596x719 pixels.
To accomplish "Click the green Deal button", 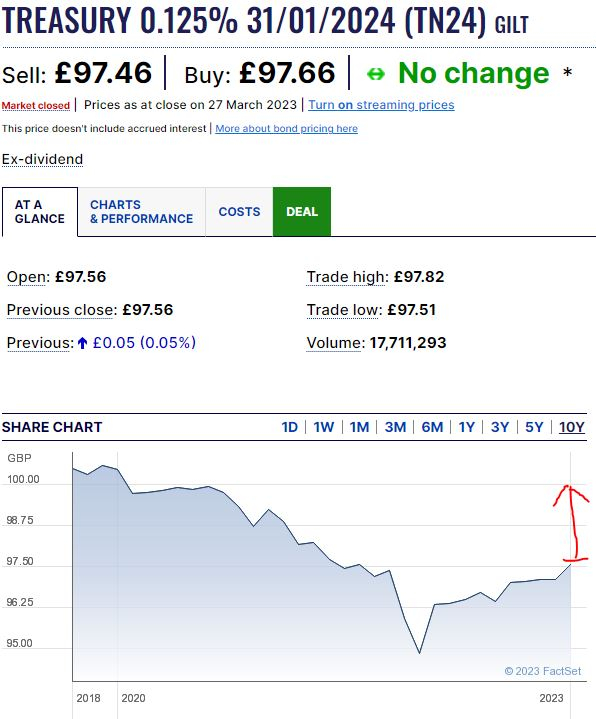I will 302,212.
